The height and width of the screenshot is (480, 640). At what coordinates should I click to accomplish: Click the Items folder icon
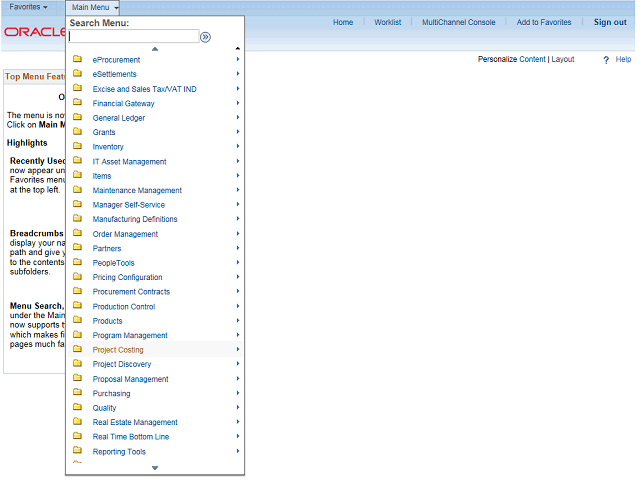[77, 175]
